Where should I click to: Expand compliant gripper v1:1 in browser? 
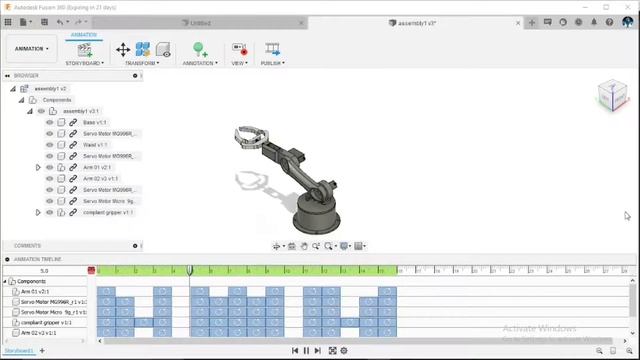point(38,213)
